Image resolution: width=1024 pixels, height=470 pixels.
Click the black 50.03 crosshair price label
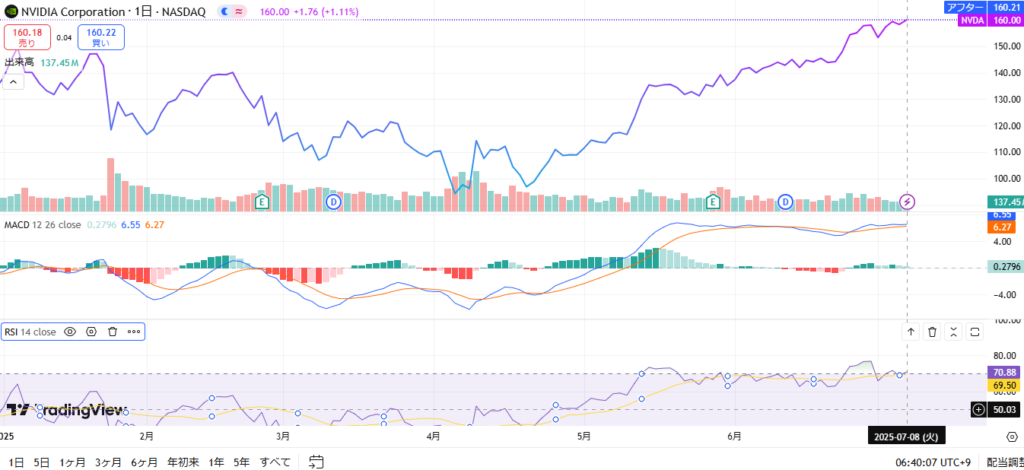(1002, 409)
